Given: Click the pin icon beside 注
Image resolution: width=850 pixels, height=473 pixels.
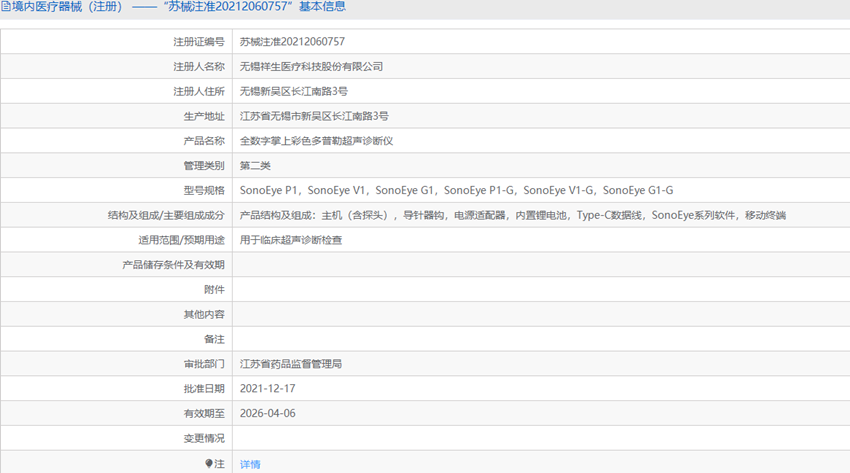Looking at the screenshot, I should (x=209, y=463).
